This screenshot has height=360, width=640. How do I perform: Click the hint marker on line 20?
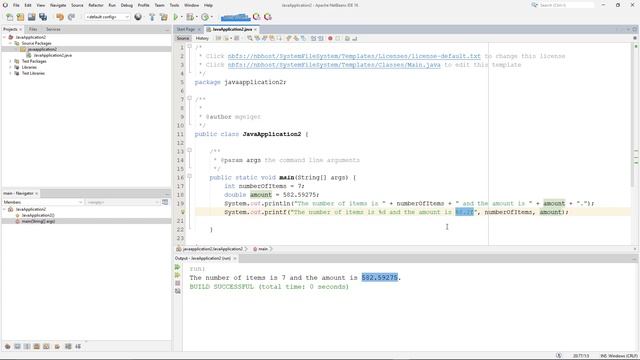point(182,212)
